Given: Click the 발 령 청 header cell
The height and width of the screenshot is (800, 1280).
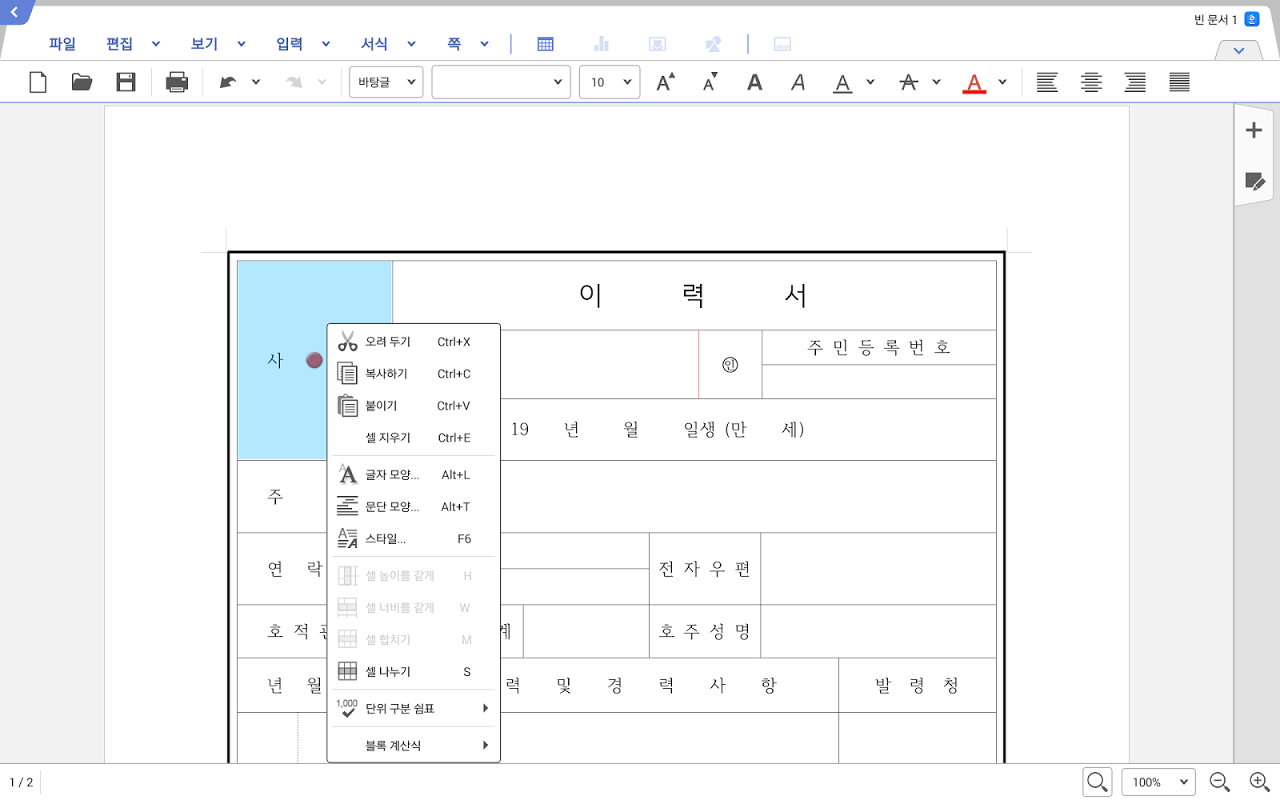Looking at the screenshot, I should [917, 685].
